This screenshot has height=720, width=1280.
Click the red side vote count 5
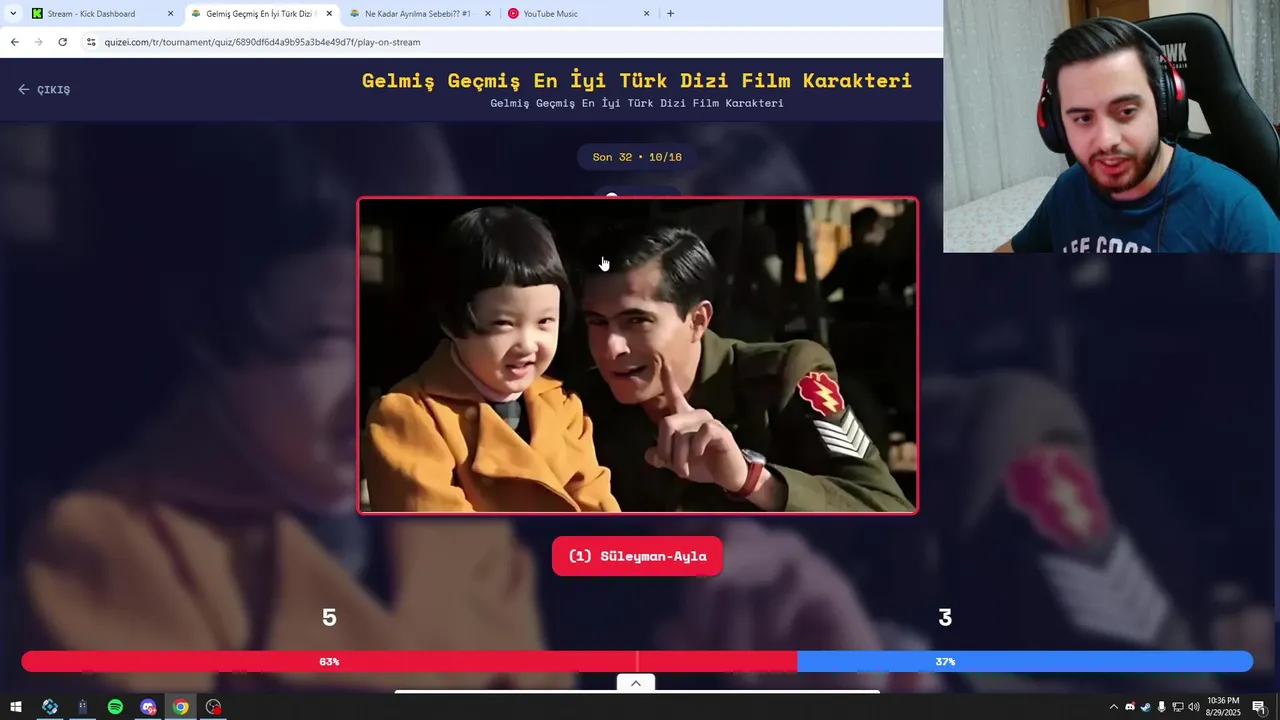point(329,618)
